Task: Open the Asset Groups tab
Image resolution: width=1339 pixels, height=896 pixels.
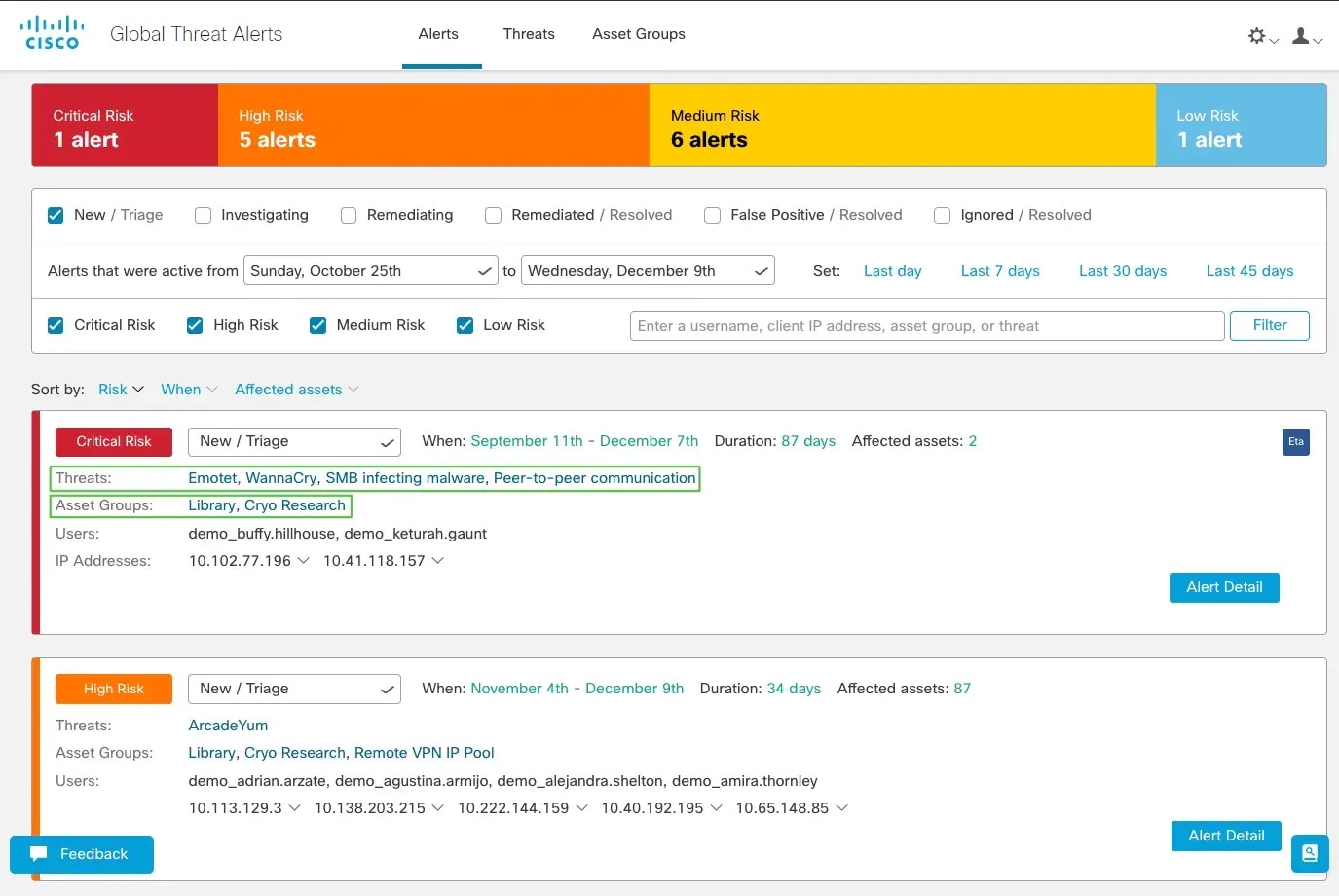Action: [639, 34]
